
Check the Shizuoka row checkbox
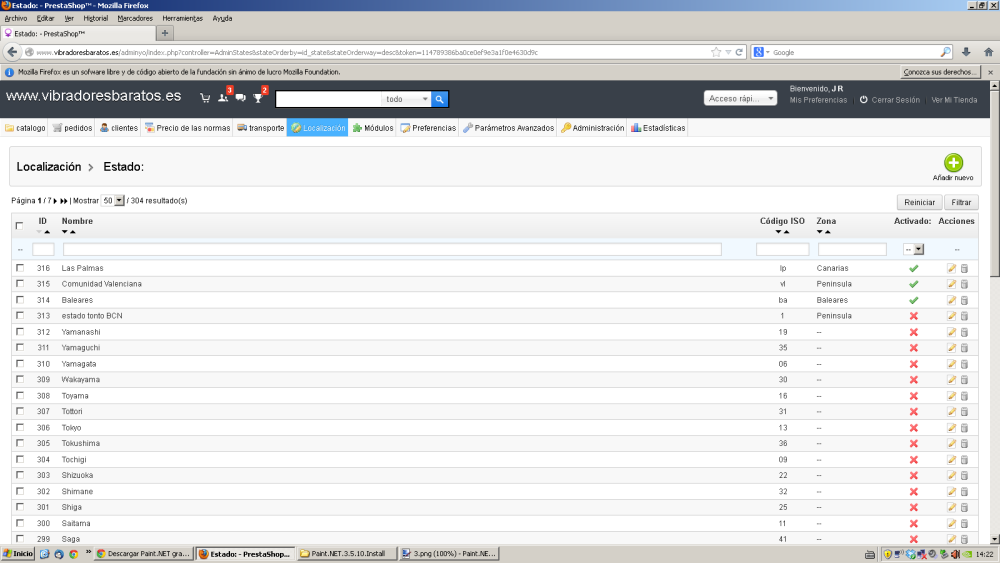coord(20,475)
